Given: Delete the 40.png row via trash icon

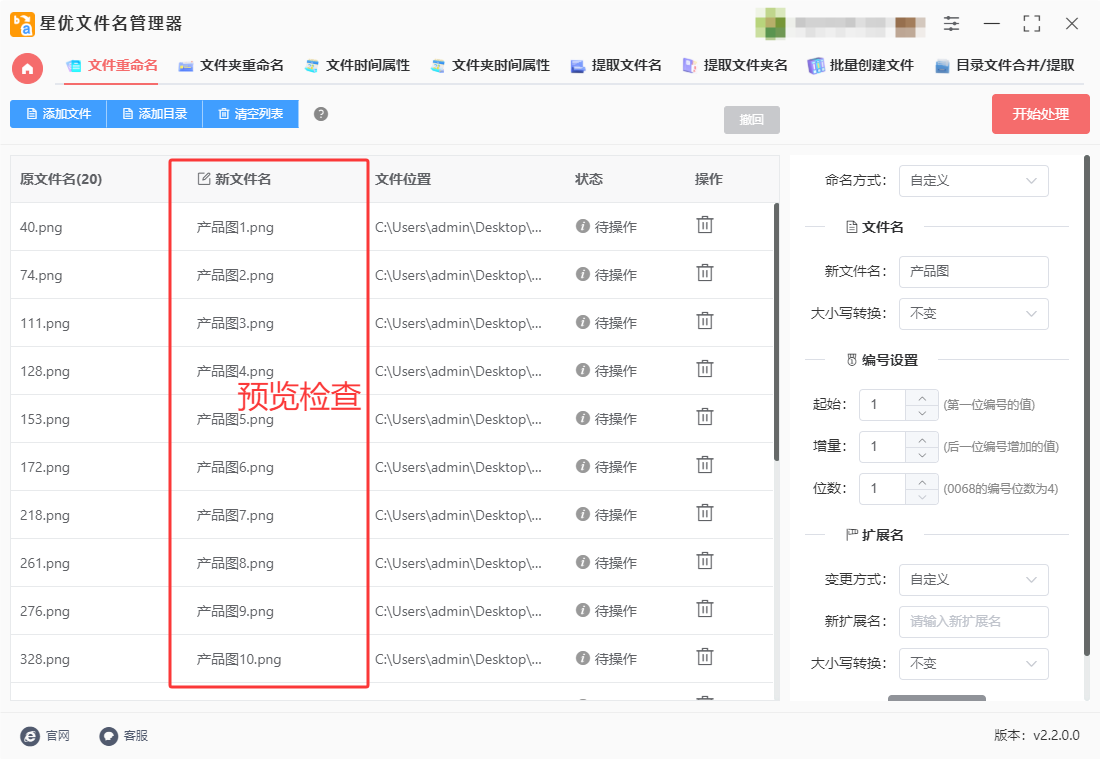Looking at the screenshot, I should 704,225.
